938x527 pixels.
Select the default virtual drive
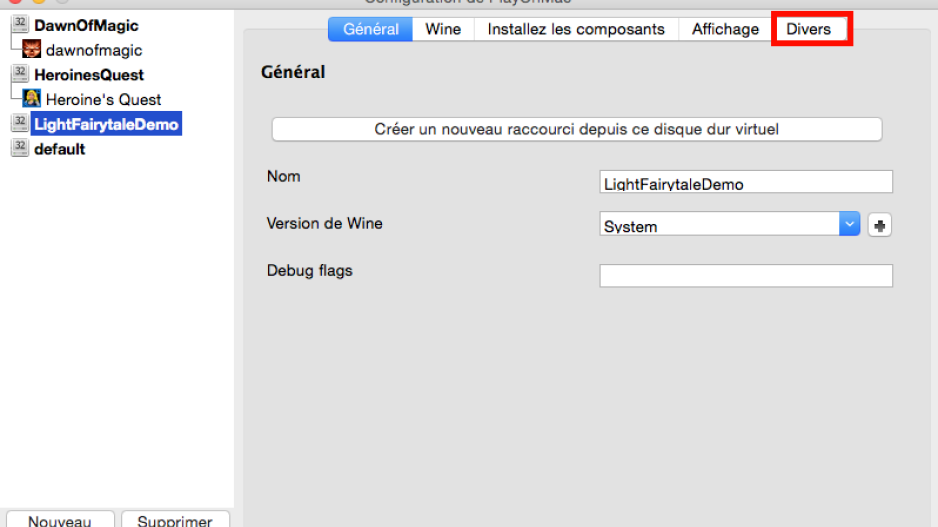59,149
